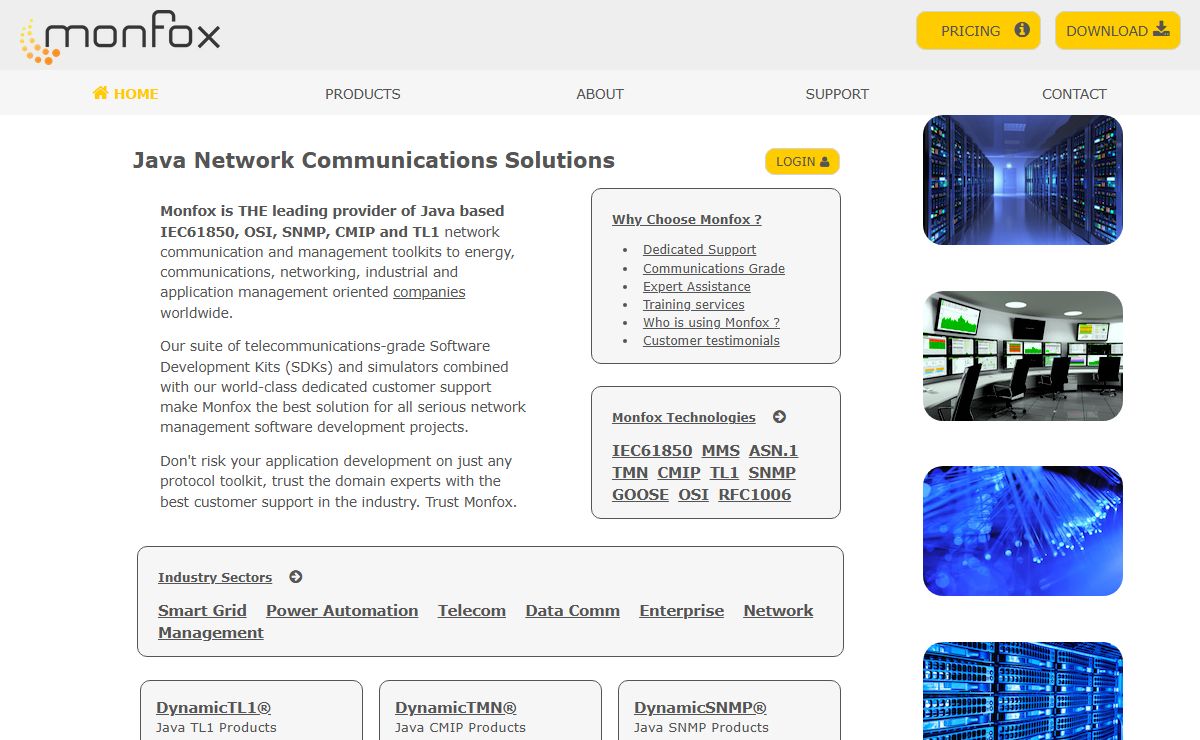
Task: Click the arrow icon next to Monfox Technologies
Action: 779,417
